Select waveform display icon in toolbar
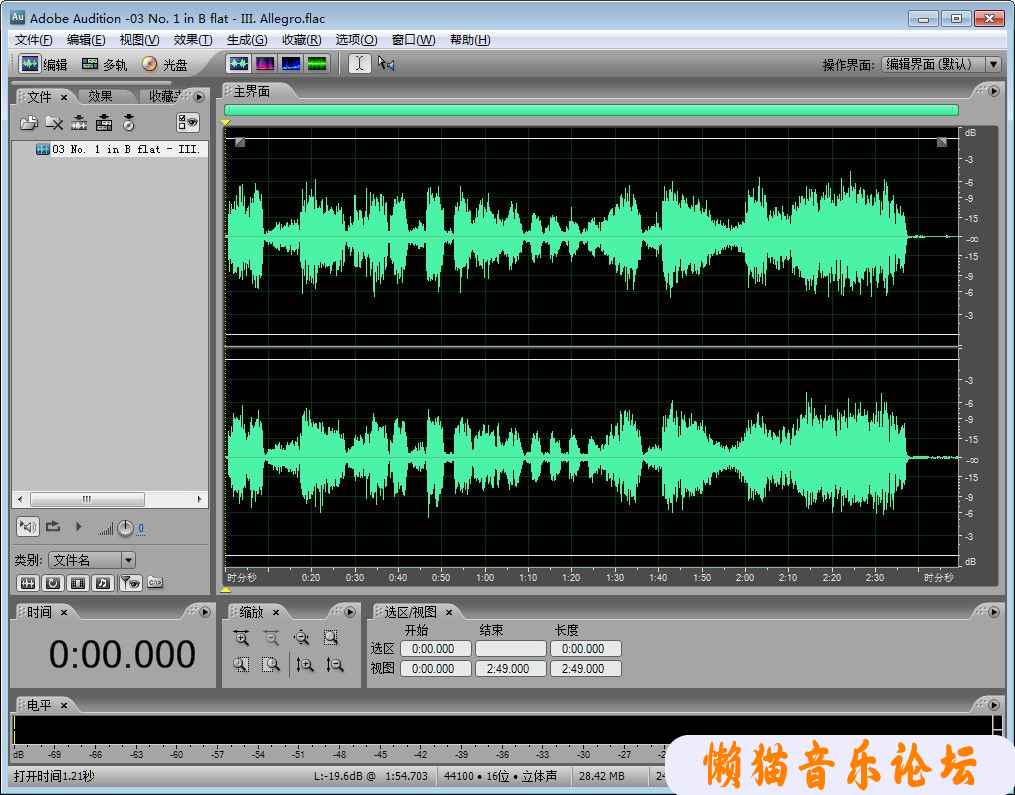The width and height of the screenshot is (1015, 795). (x=239, y=63)
